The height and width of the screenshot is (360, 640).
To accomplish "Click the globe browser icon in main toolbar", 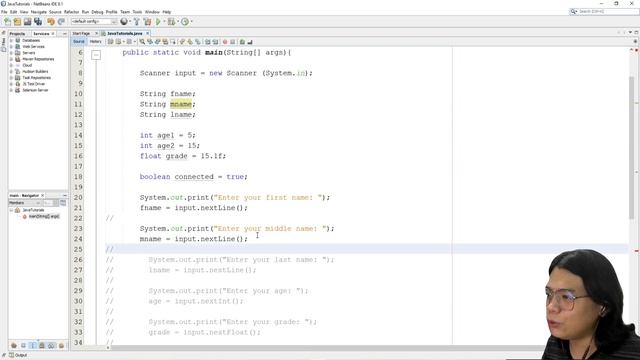I will click(x=124, y=22).
